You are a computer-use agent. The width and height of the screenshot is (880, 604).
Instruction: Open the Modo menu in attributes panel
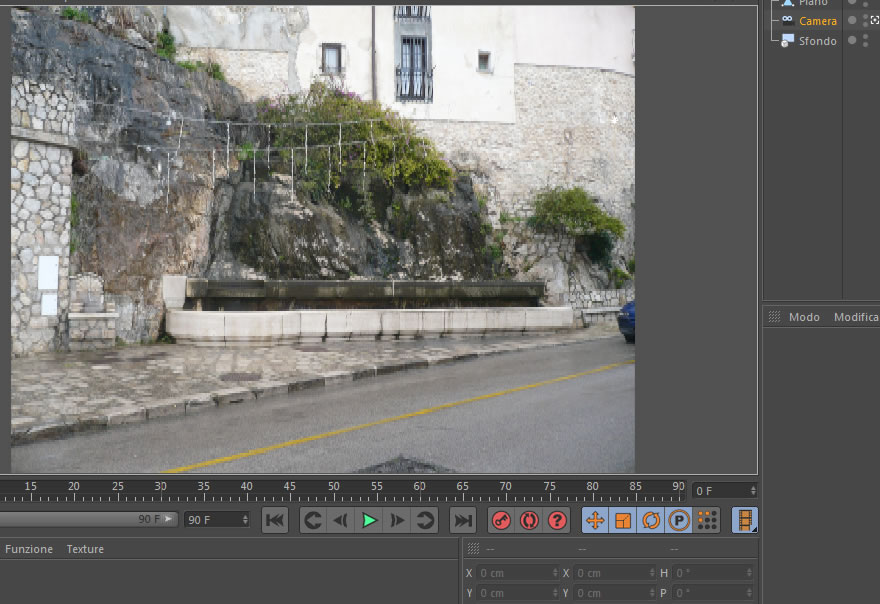pos(804,317)
